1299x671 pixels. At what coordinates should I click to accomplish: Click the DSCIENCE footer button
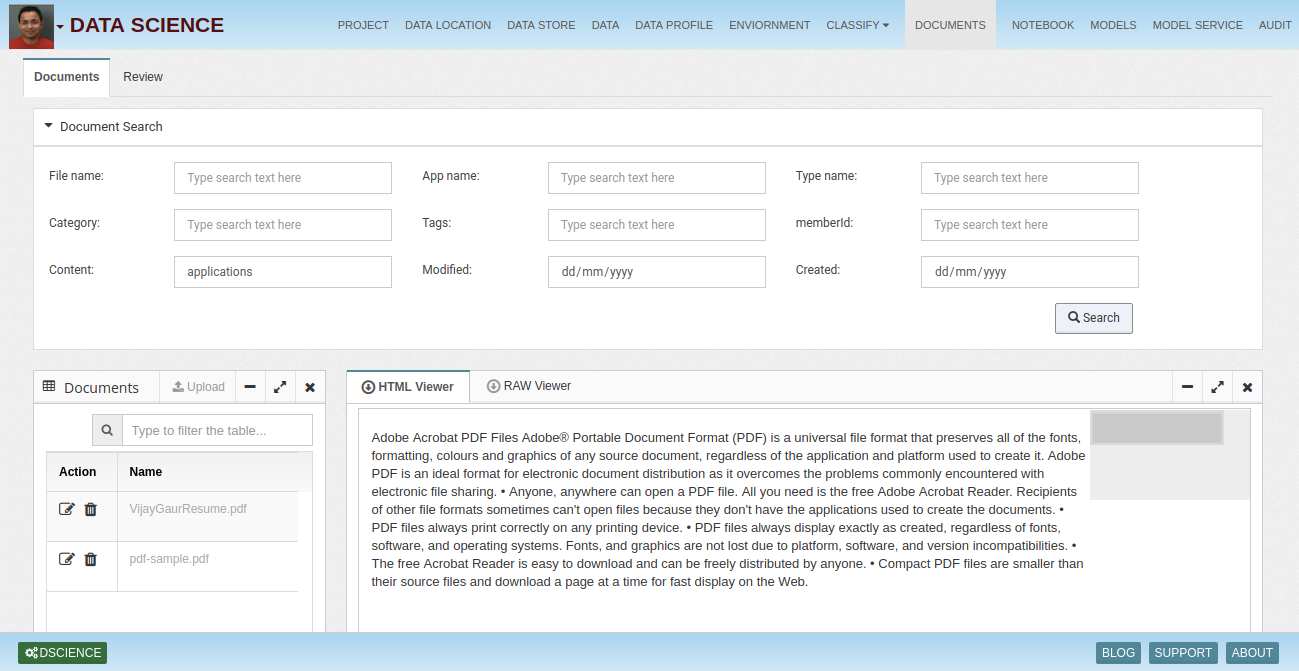(63, 653)
